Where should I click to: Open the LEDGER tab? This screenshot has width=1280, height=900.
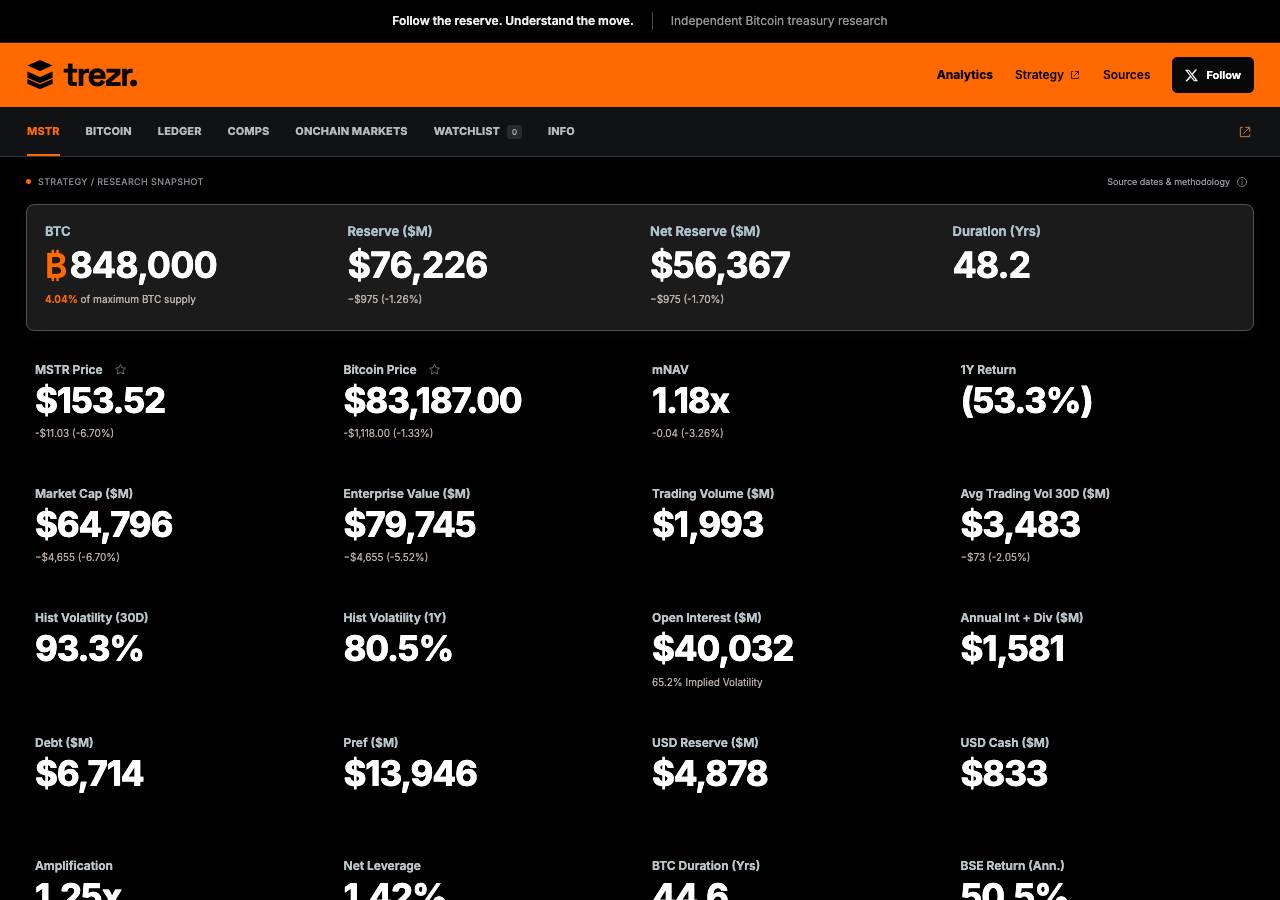[179, 131]
